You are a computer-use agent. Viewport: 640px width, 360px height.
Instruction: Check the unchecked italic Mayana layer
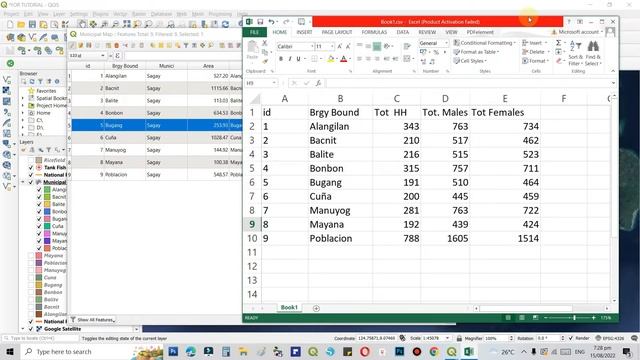pos(31,256)
